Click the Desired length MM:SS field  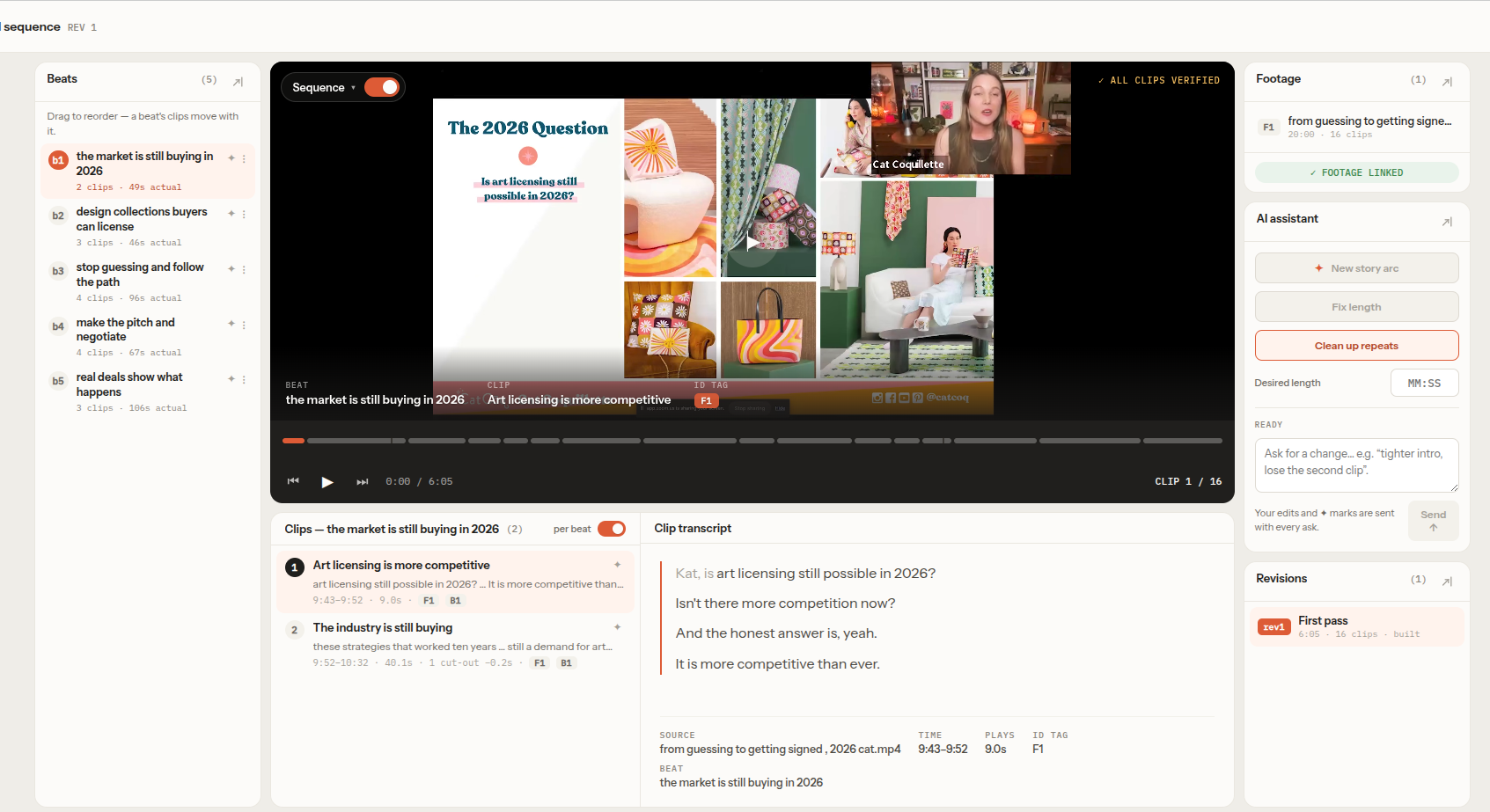pos(1424,384)
